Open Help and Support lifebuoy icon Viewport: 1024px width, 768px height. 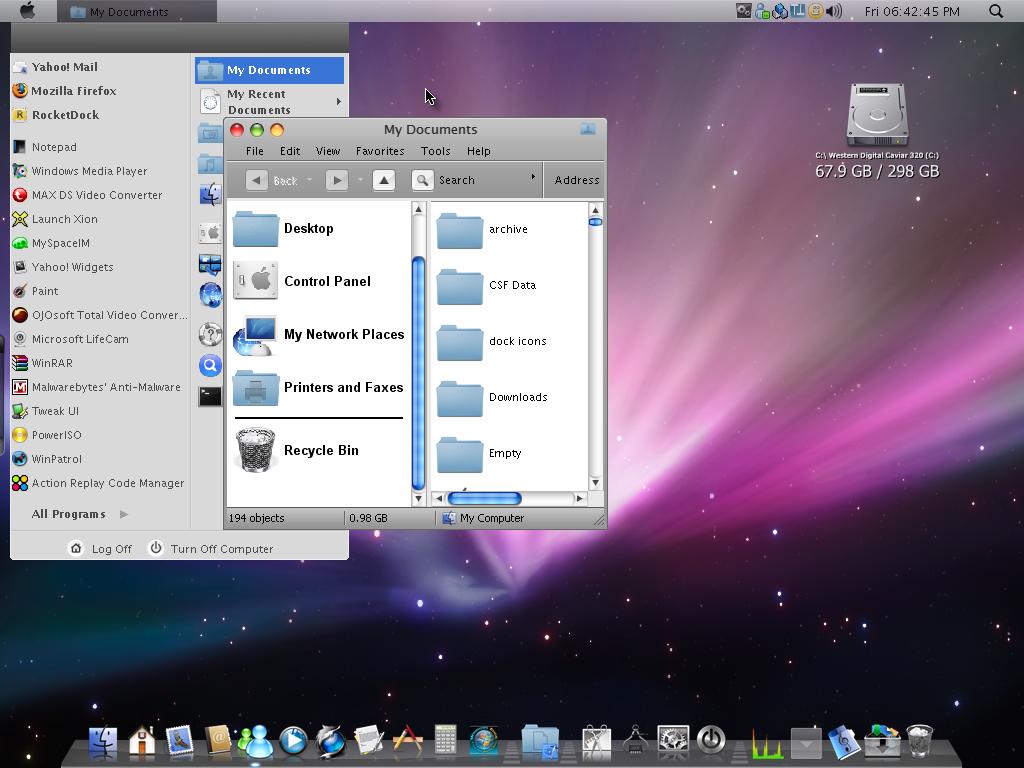(210, 334)
